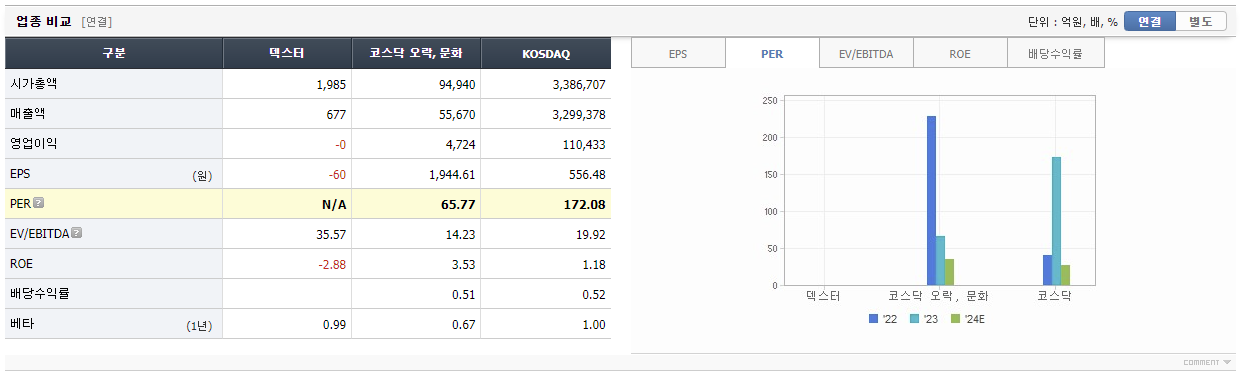The width and height of the screenshot is (1246, 381).
Task: Toggle the '24E legend series marker
Action: (x=955, y=319)
